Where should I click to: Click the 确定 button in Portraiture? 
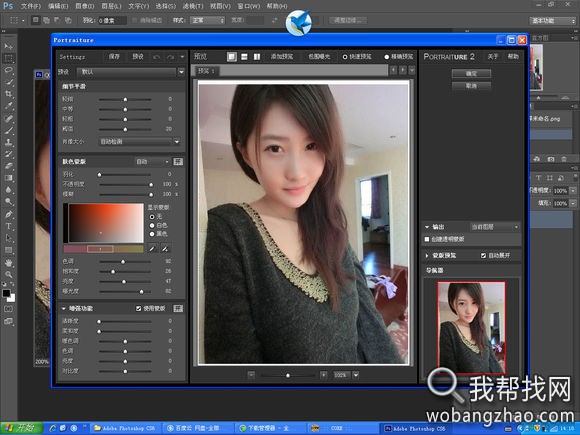471,74
